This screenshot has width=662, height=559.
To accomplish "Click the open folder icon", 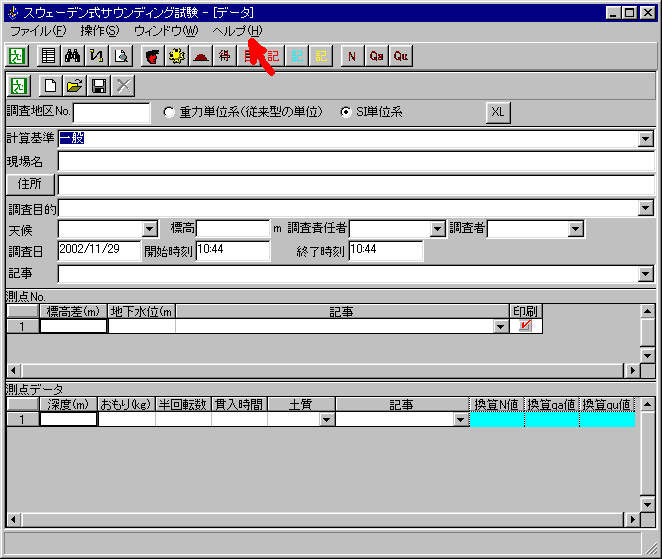I will pyautogui.click(x=75, y=86).
